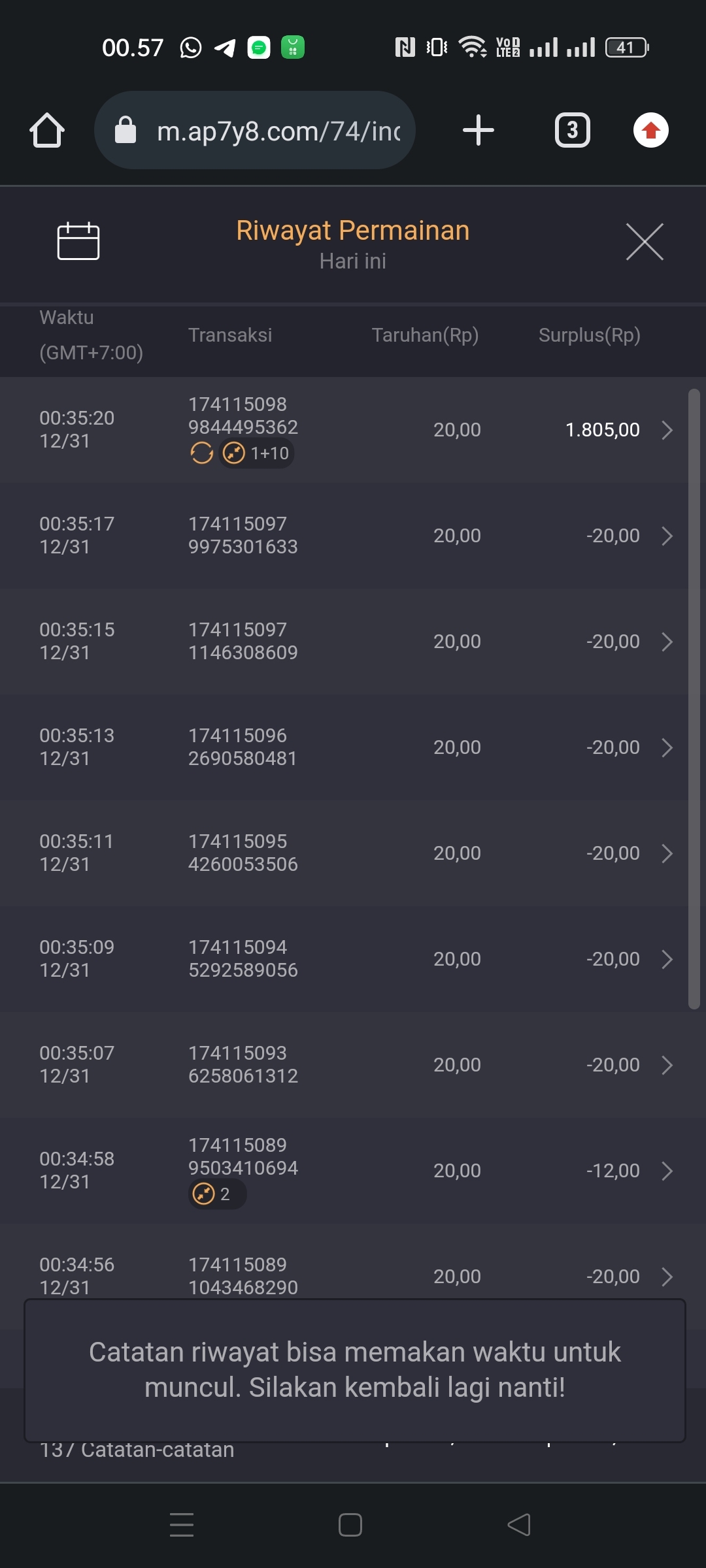
Task: Show the open tabs switcher
Action: pos(572,130)
